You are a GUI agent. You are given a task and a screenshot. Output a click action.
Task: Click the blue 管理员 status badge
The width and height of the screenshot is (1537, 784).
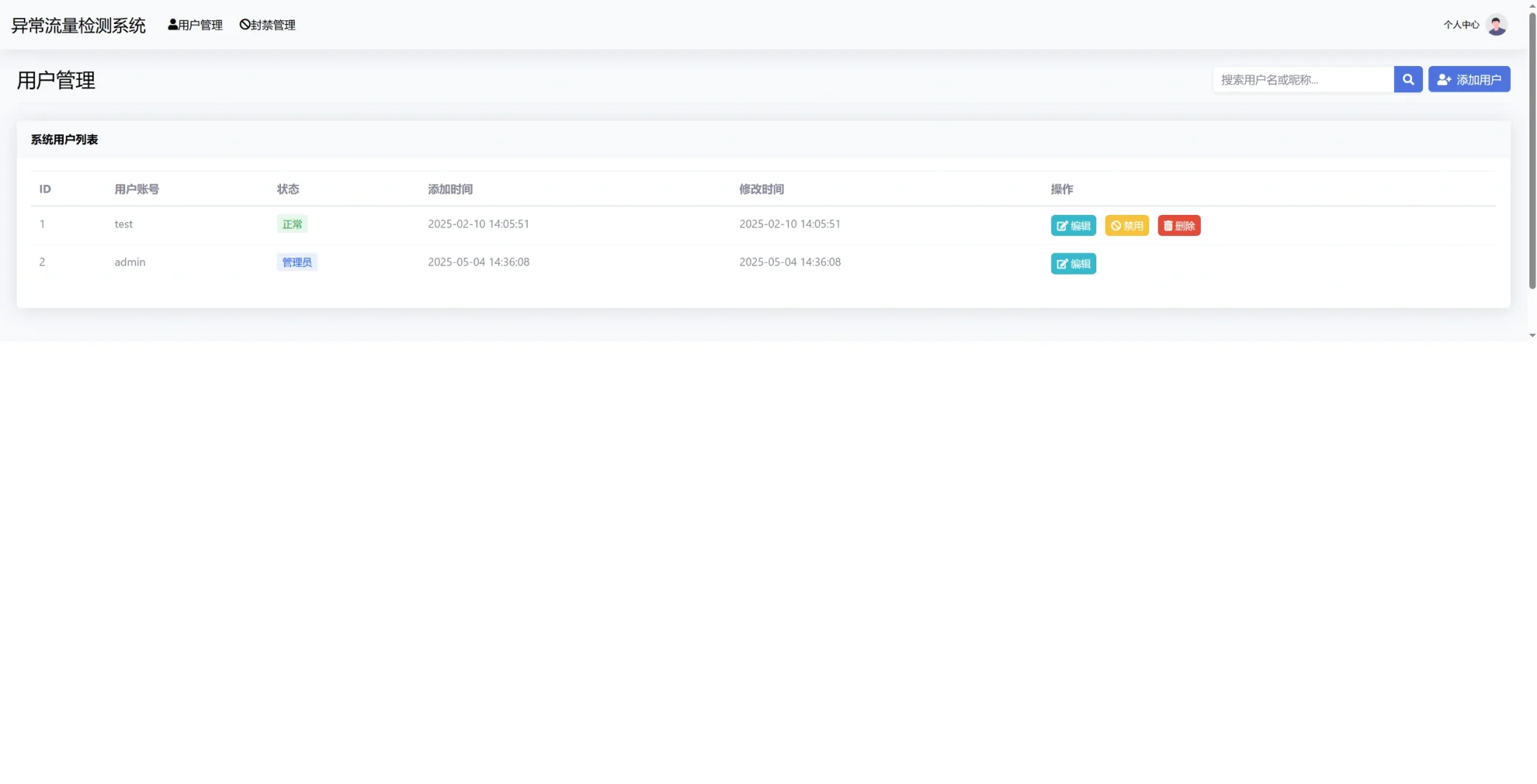click(296, 262)
